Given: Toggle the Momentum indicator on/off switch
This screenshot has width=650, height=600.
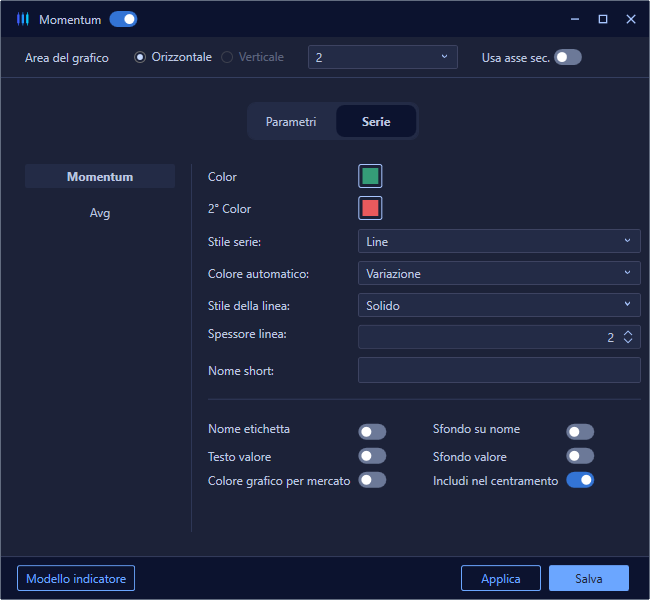Looking at the screenshot, I should 124,19.
